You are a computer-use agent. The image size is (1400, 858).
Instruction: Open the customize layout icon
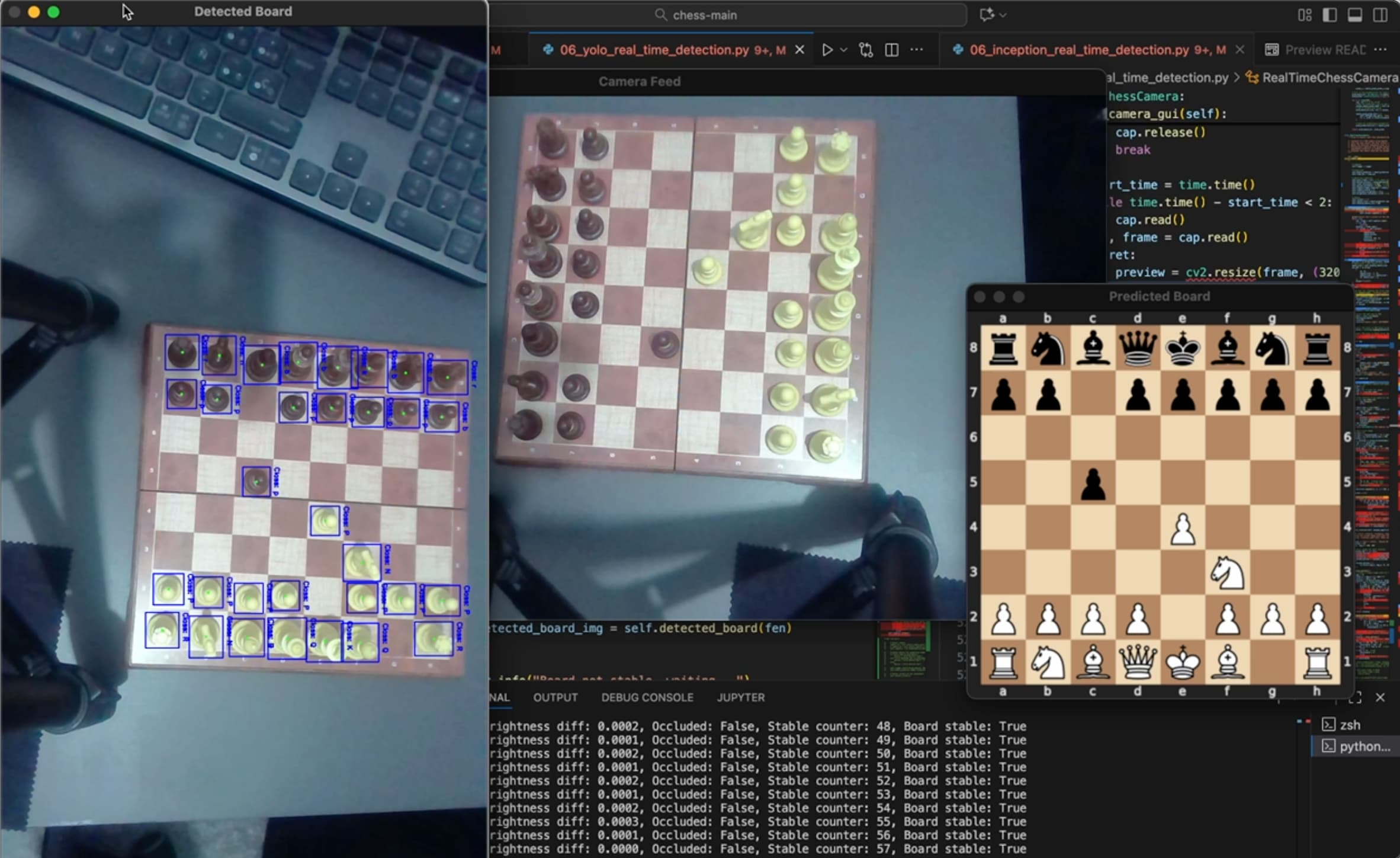click(1305, 15)
